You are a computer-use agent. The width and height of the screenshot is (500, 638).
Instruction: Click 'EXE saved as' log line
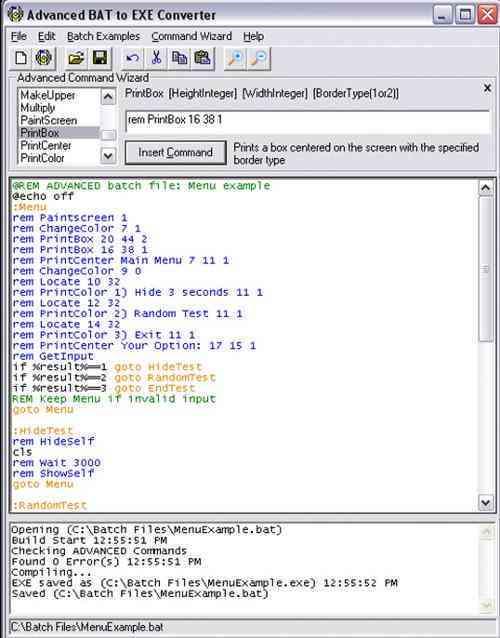(x=205, y=583)
